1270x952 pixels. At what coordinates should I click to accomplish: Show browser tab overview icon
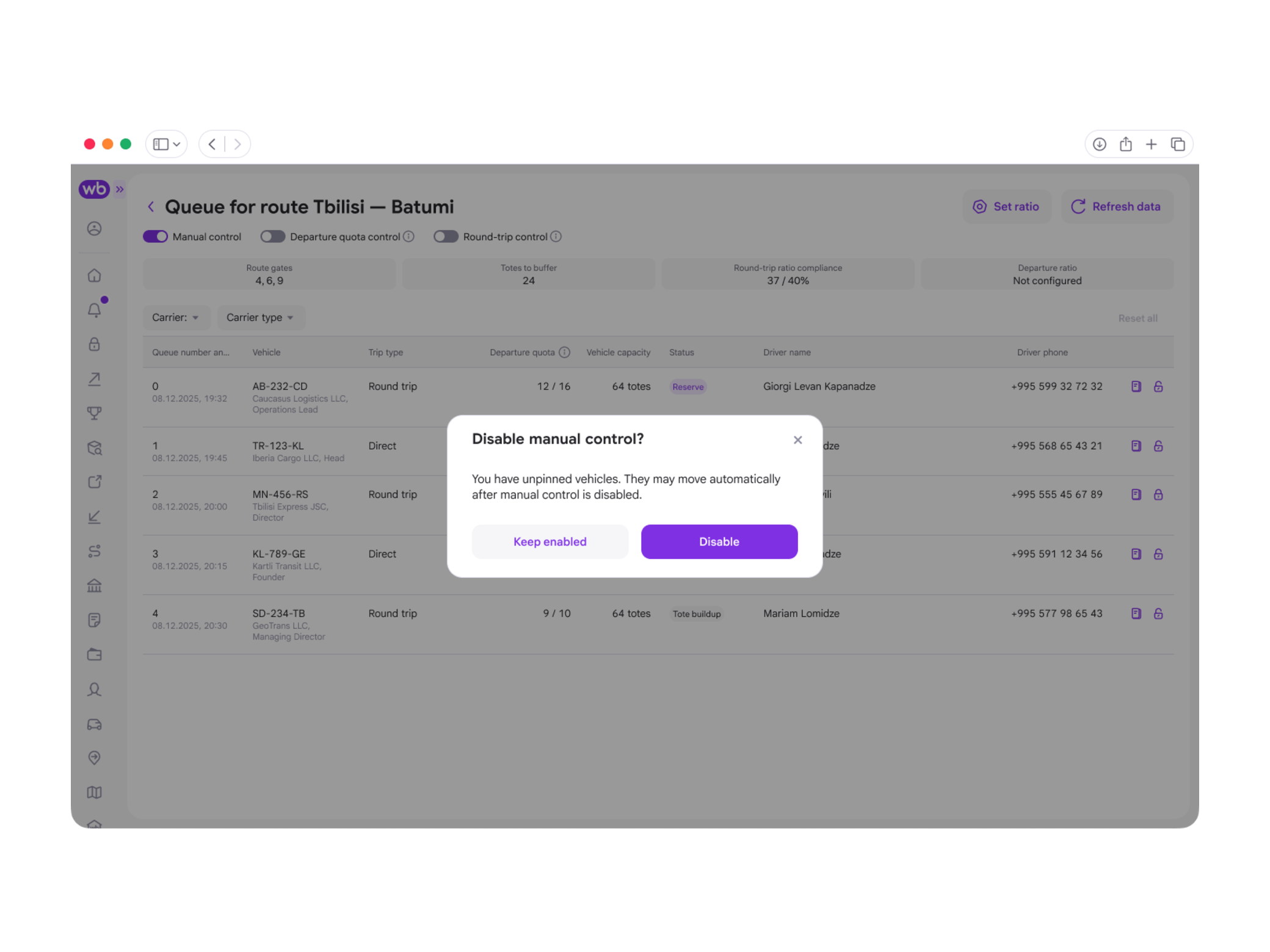tap(1177, 144)
